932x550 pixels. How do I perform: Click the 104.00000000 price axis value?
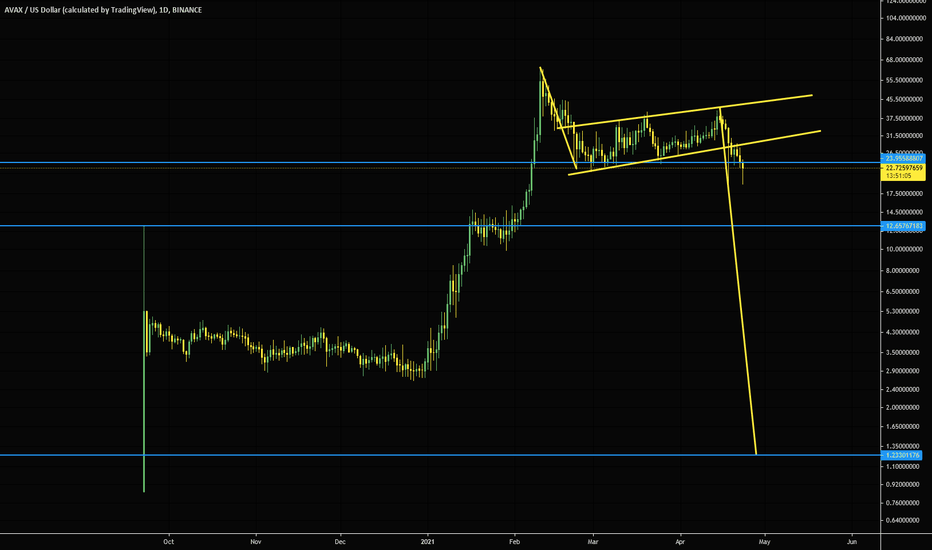[904, 18]
